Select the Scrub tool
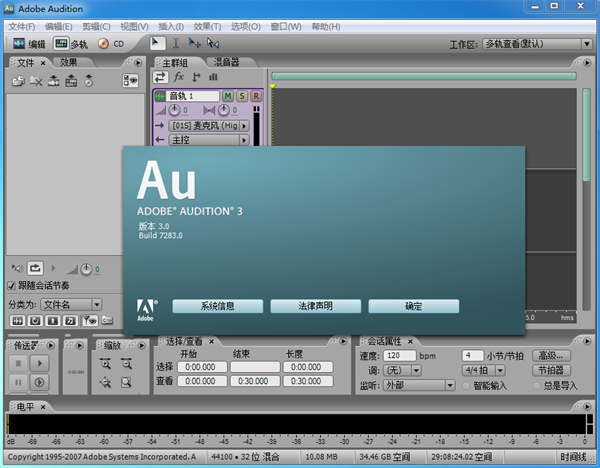This screenshot has width=600, height=468. tap(213, 43)
